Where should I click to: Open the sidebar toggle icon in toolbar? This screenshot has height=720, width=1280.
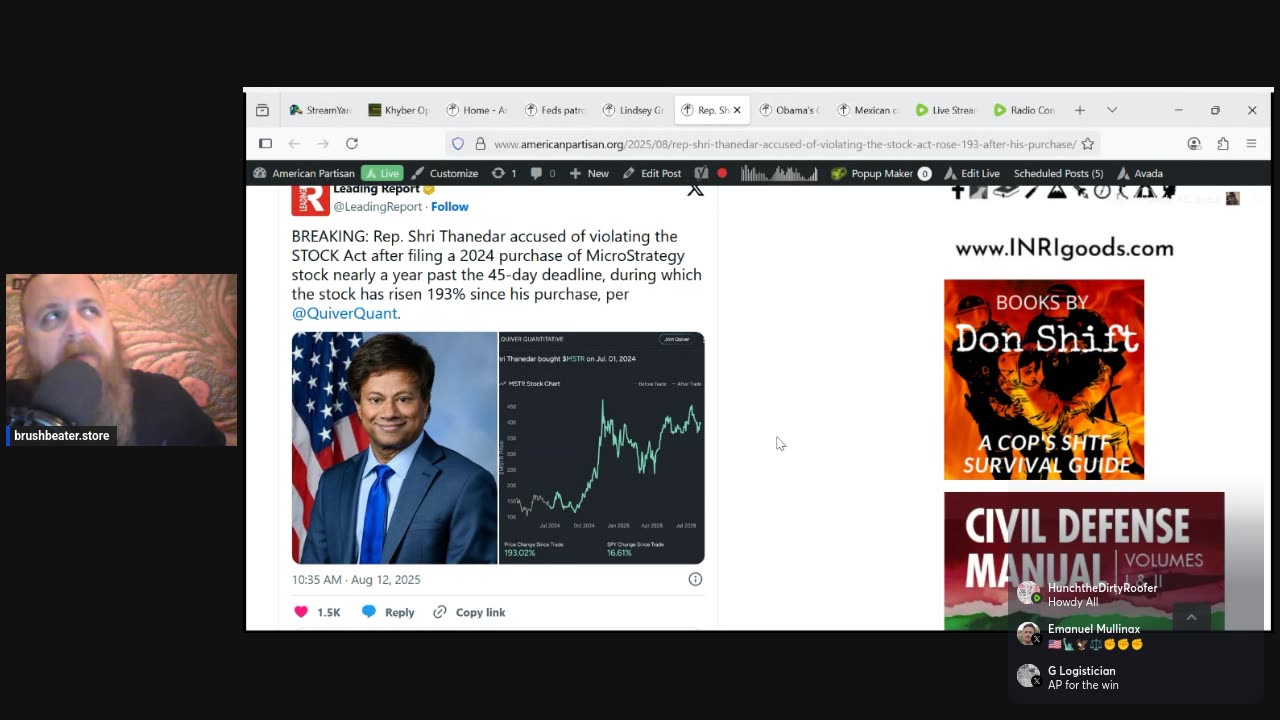click(265, 144)
